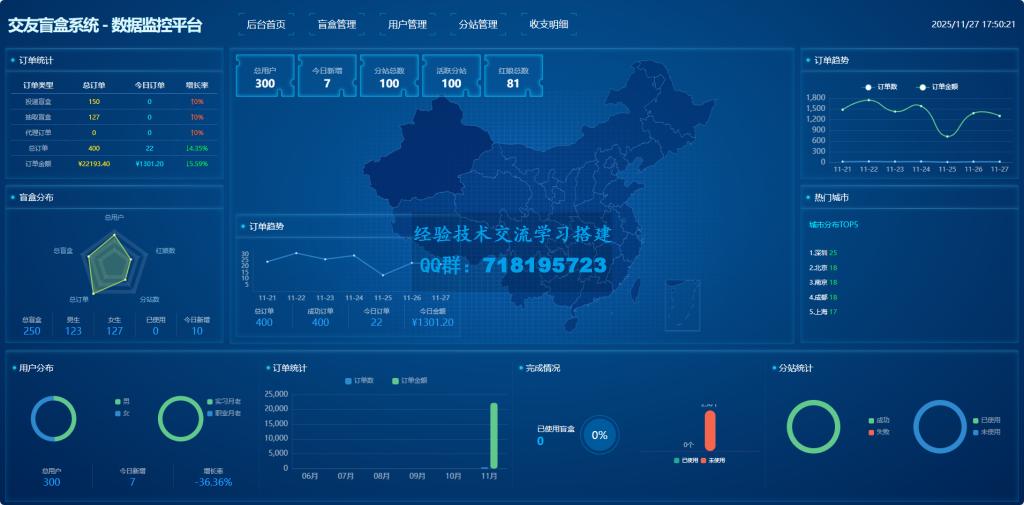This screenshot has height=505, width=1024.
Task: Toggle the 女 legend in 用户分布
Action: point(122,414)
